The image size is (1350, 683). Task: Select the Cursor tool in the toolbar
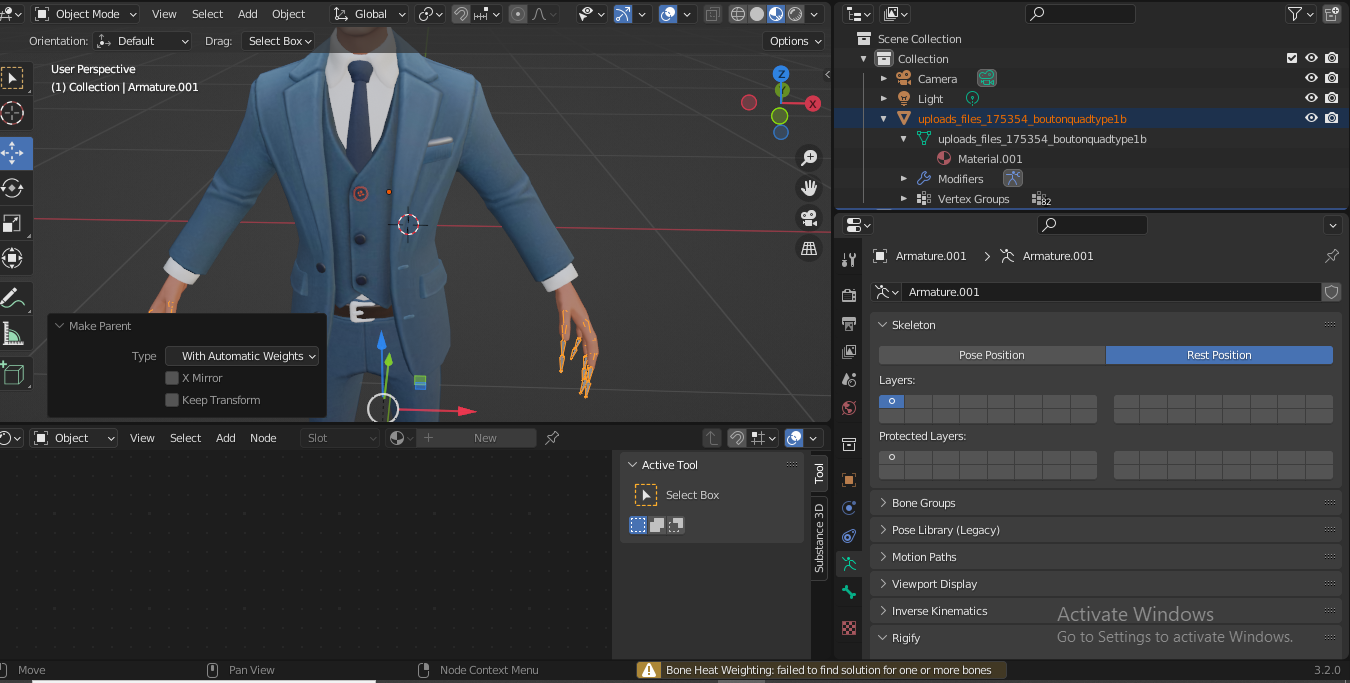(x=13, y=113)
